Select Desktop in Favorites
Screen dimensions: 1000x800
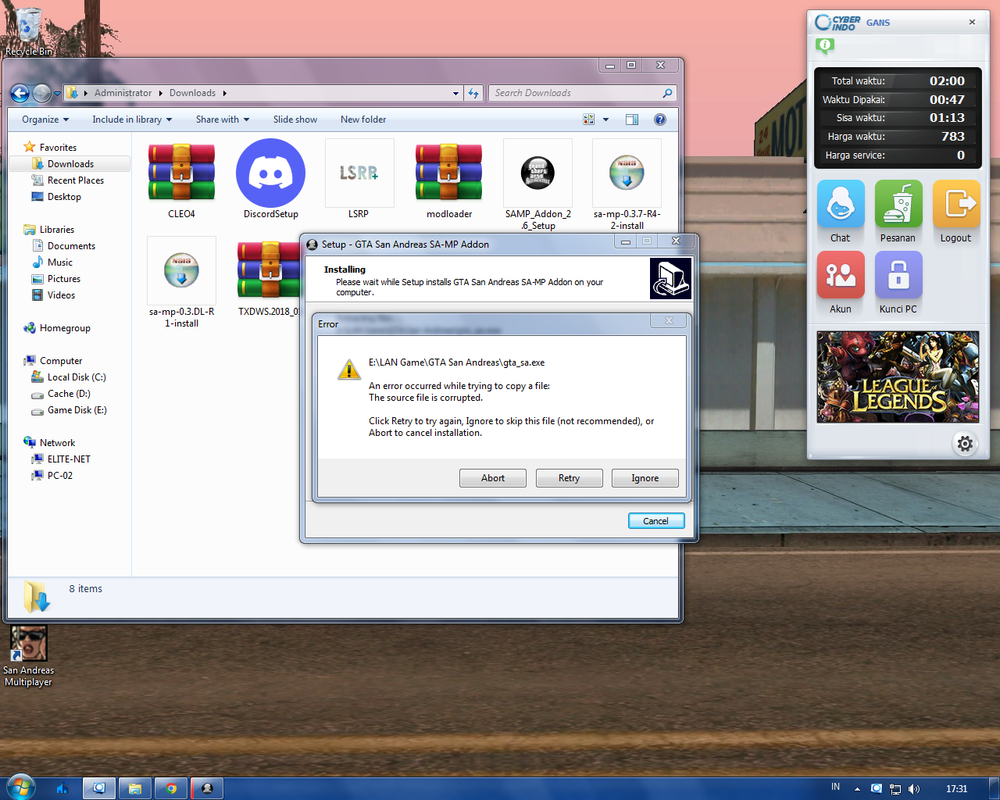64,197
